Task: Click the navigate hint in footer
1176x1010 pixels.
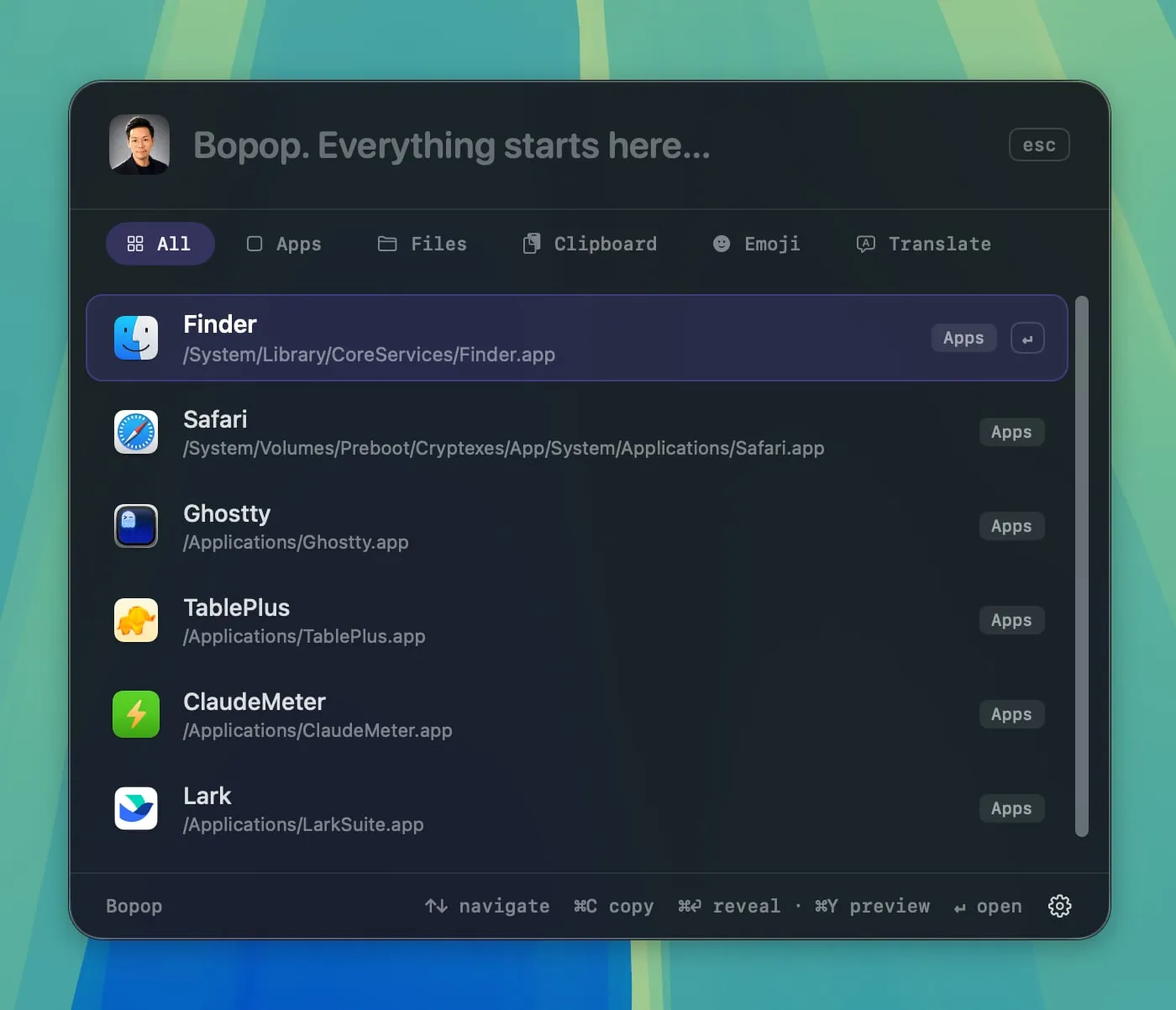Action: coord(487,906)
